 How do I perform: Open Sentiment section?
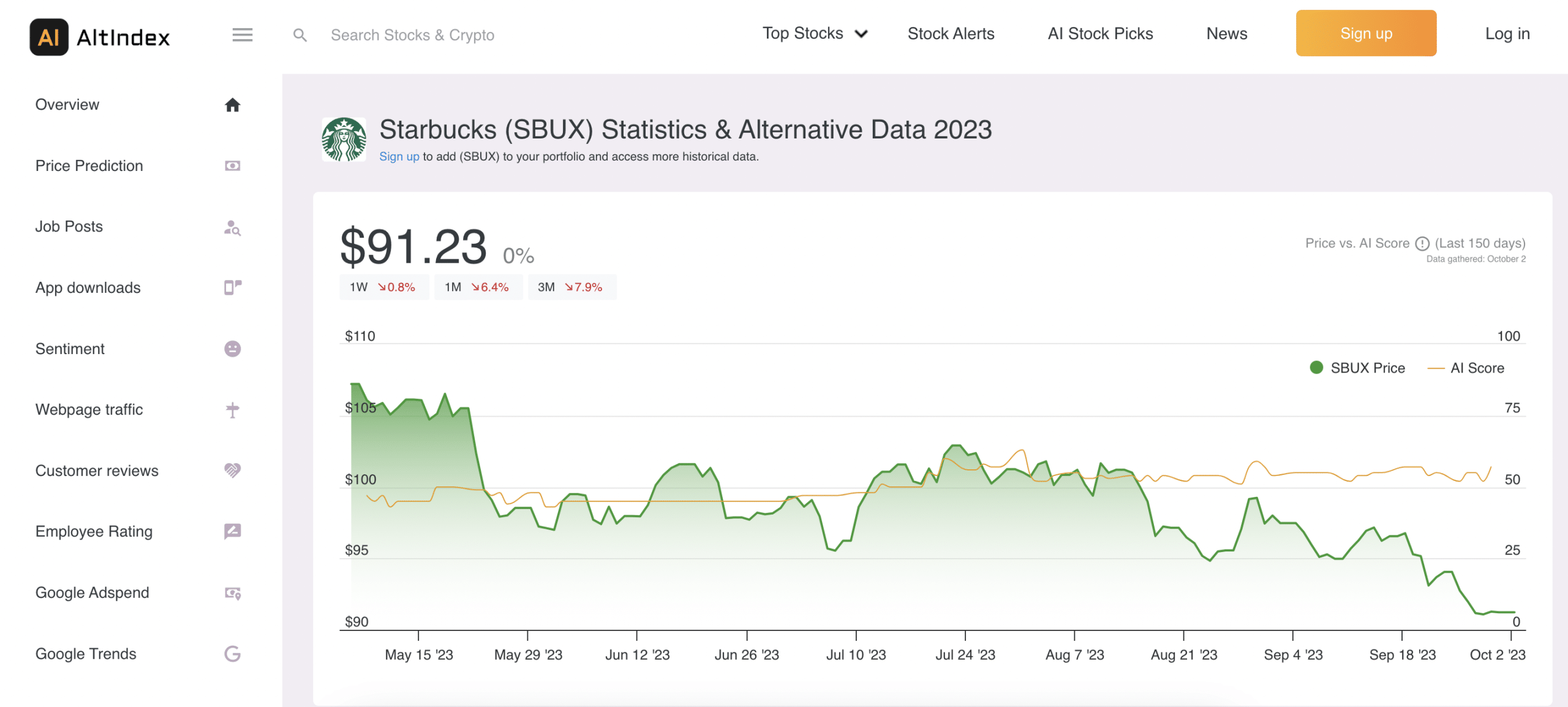tap(70, 349)
